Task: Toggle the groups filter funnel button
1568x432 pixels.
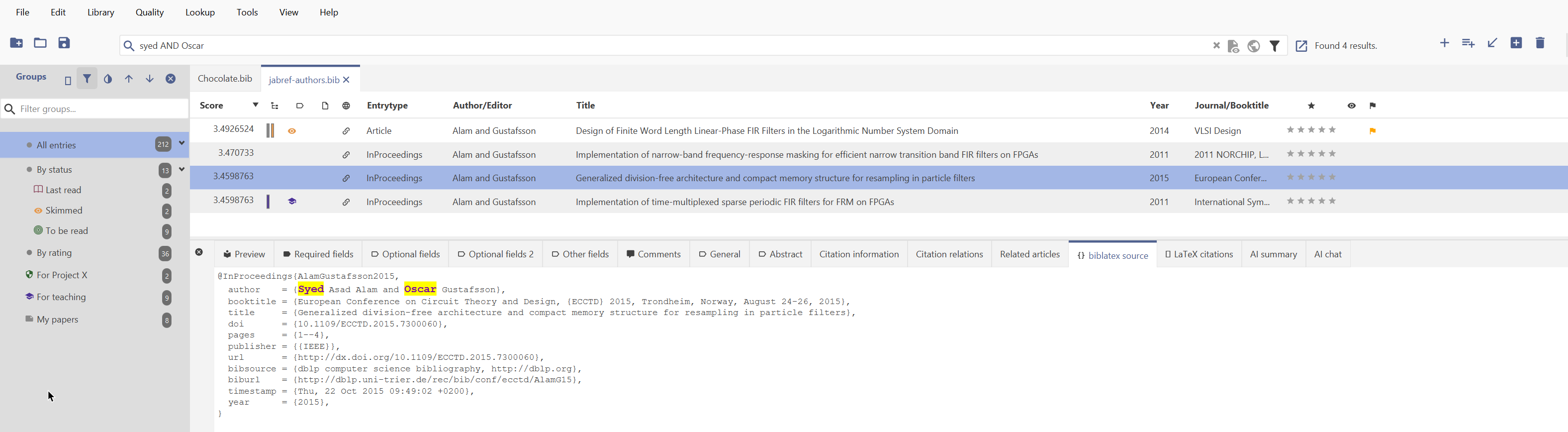Action: pyautogui.click(x=87, y=79)
